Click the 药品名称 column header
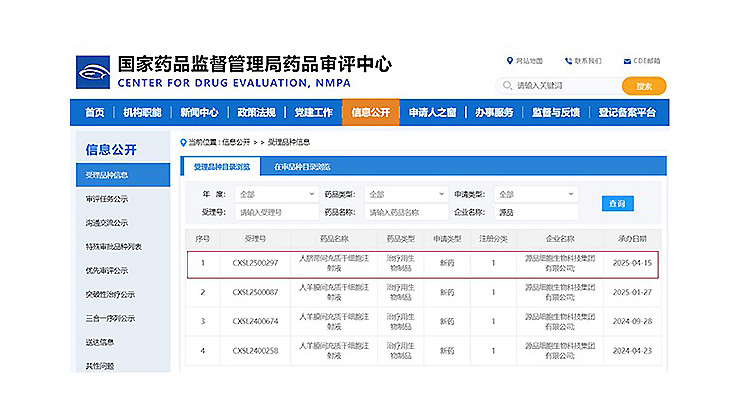 click(334, 239)
